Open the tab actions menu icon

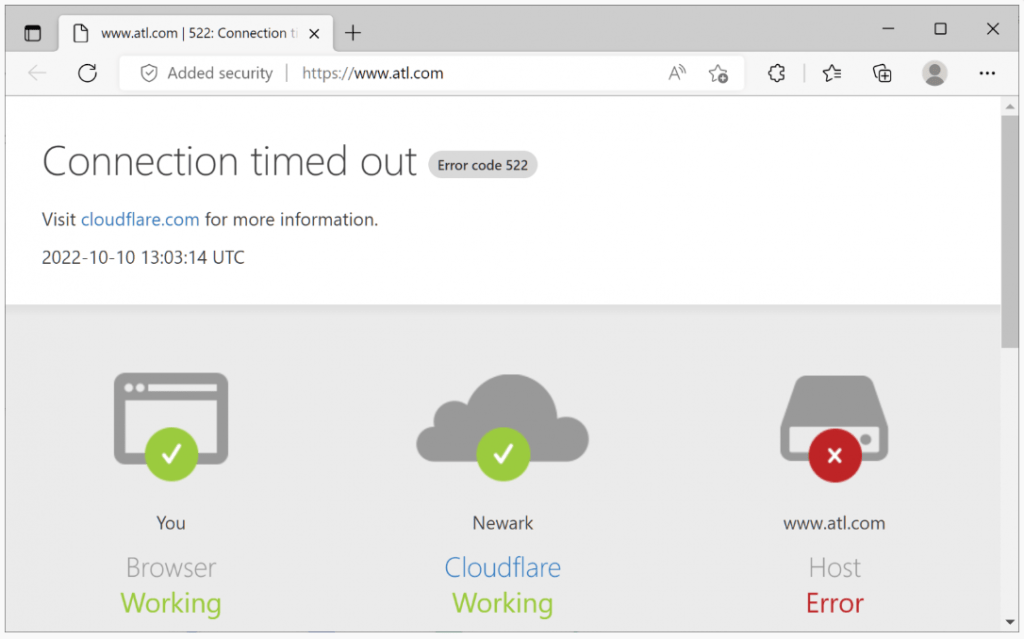[33, 33]
